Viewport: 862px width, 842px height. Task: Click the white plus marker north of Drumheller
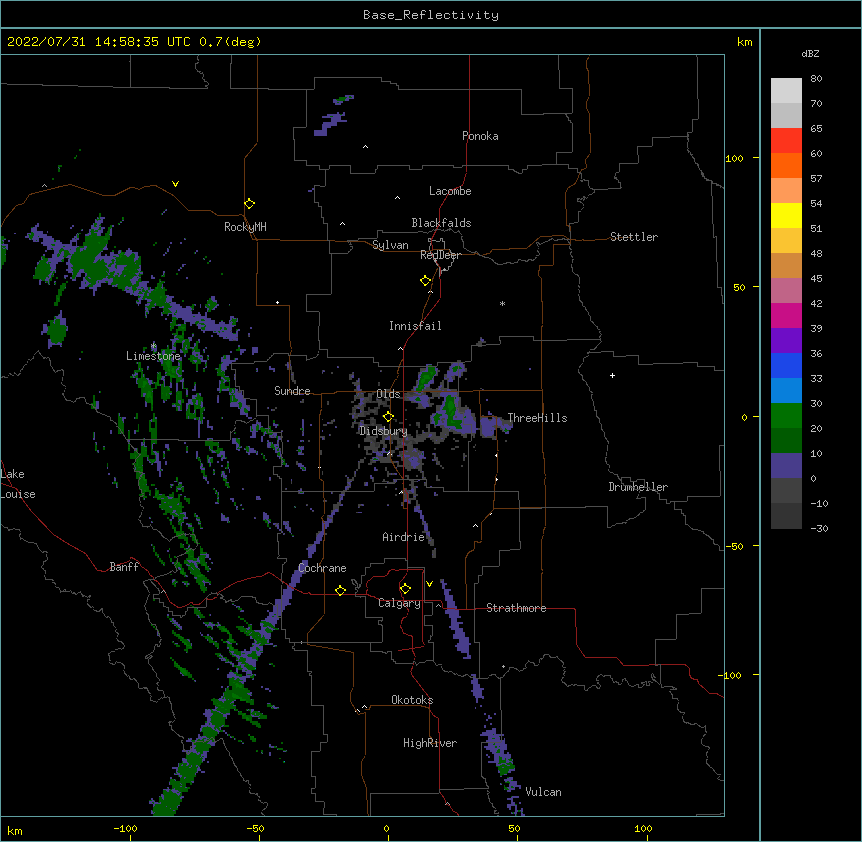(x=612, y=375)
